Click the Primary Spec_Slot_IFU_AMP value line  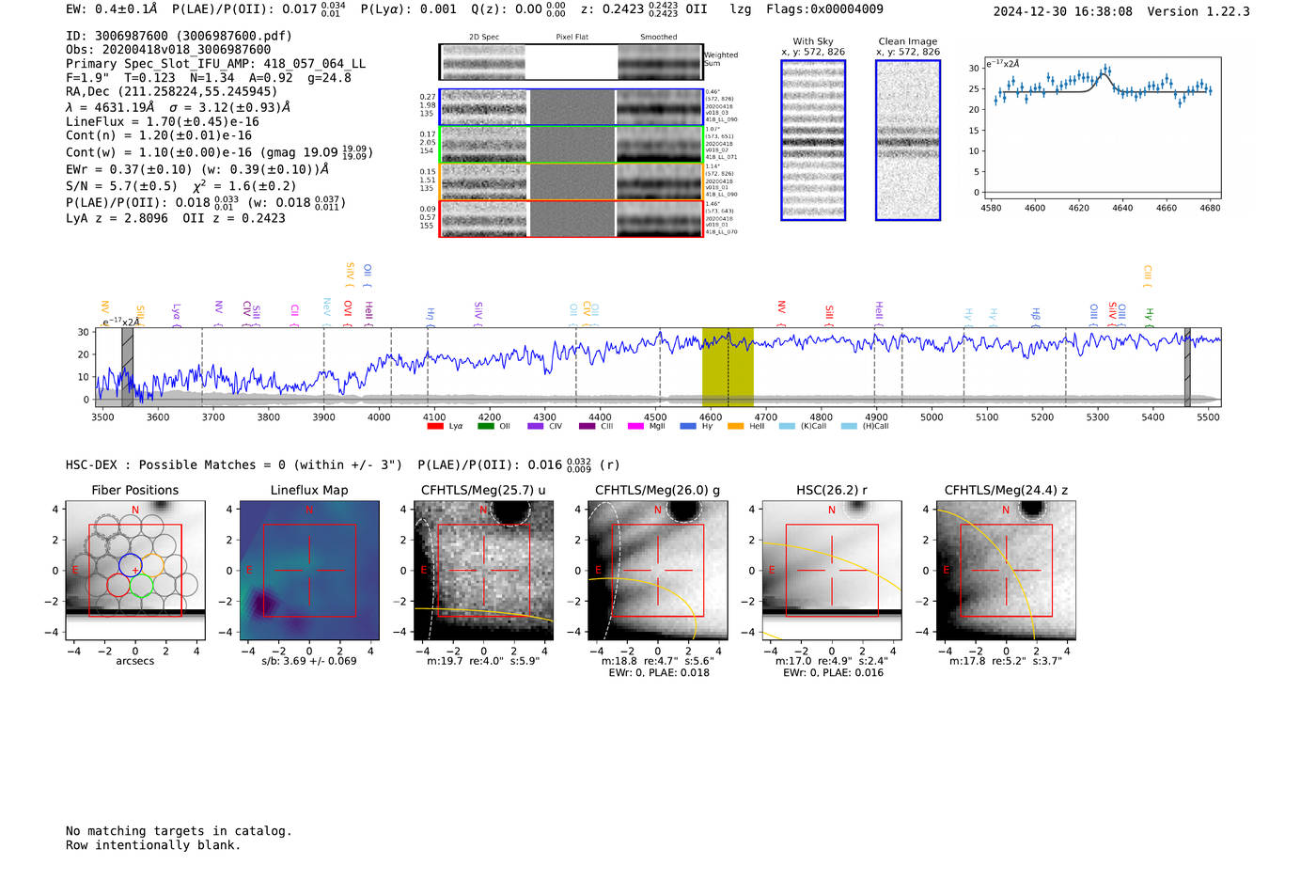click(x=215, y=64)
